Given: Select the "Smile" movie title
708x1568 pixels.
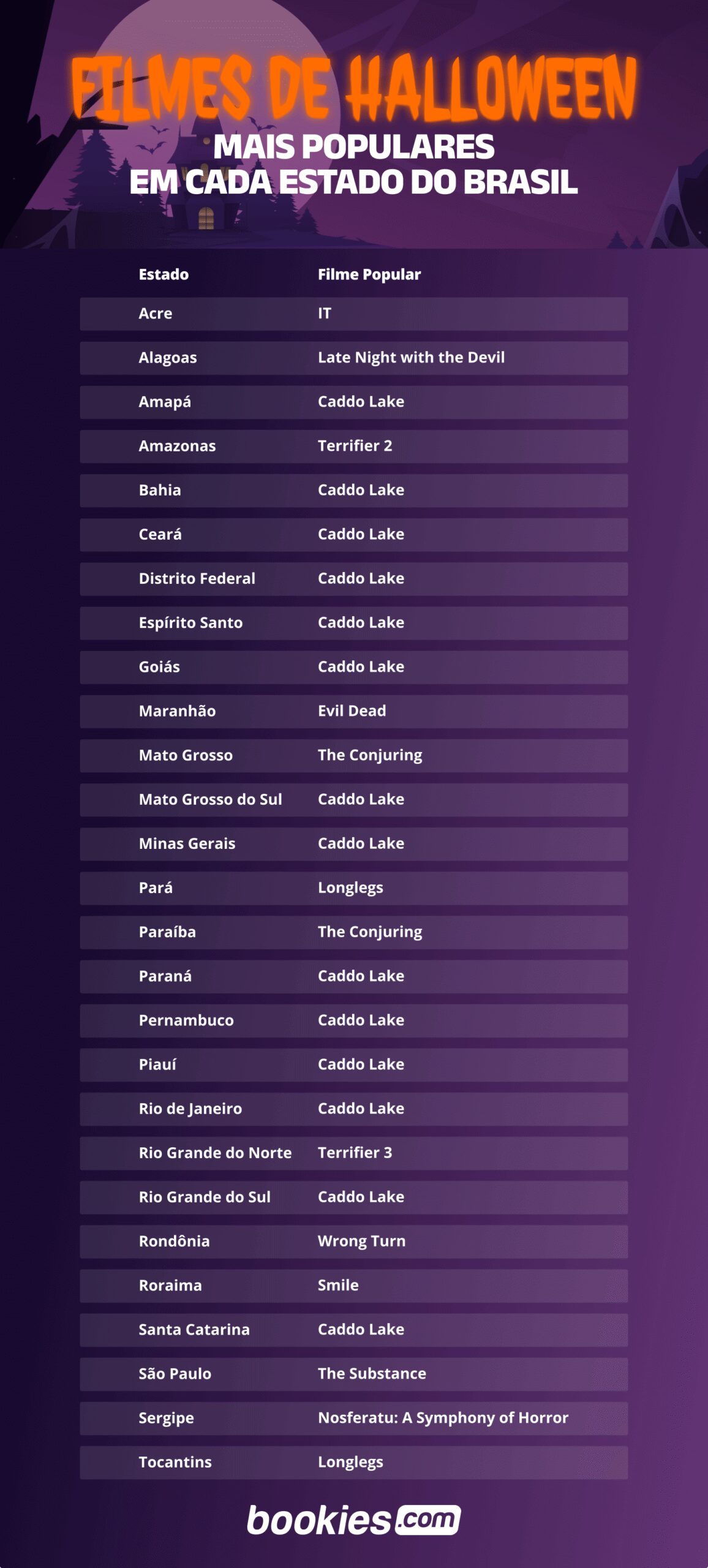Looking at the screenshot, I should (x=338, y=1285).
